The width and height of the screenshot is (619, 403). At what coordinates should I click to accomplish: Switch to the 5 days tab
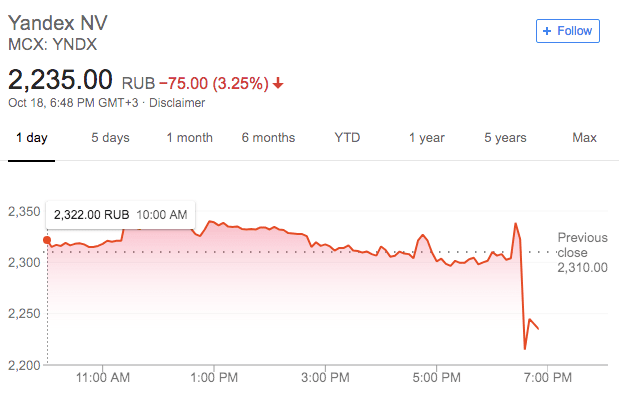(x=110, y=137)
